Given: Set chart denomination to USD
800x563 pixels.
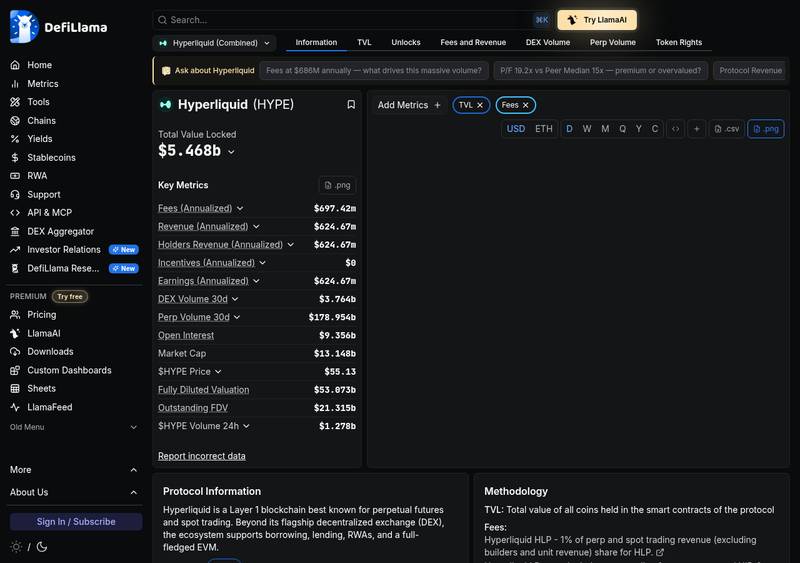Looking at the screenshot, I should (515, 129).
